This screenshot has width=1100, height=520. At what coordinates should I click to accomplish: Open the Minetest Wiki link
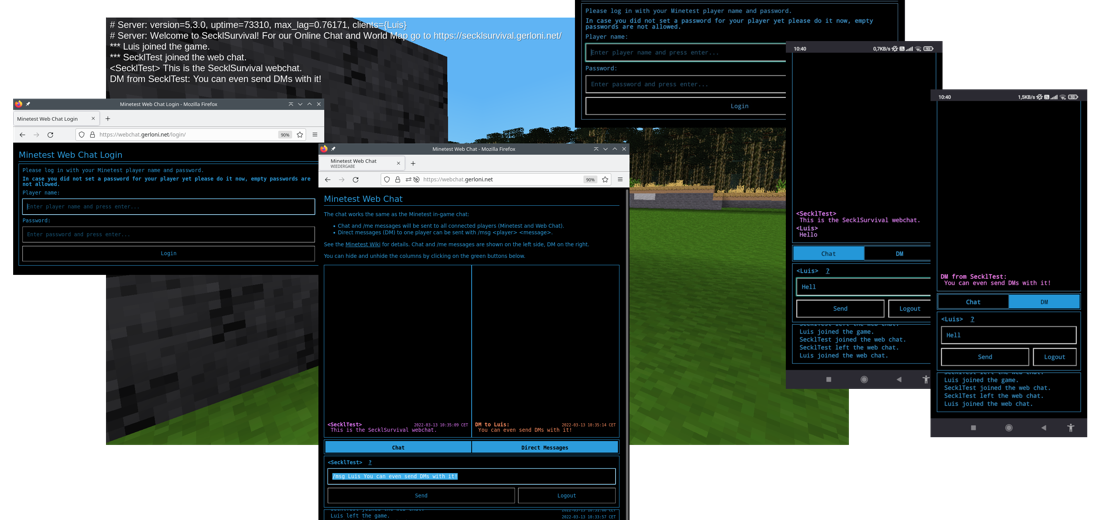pos(363,244)
